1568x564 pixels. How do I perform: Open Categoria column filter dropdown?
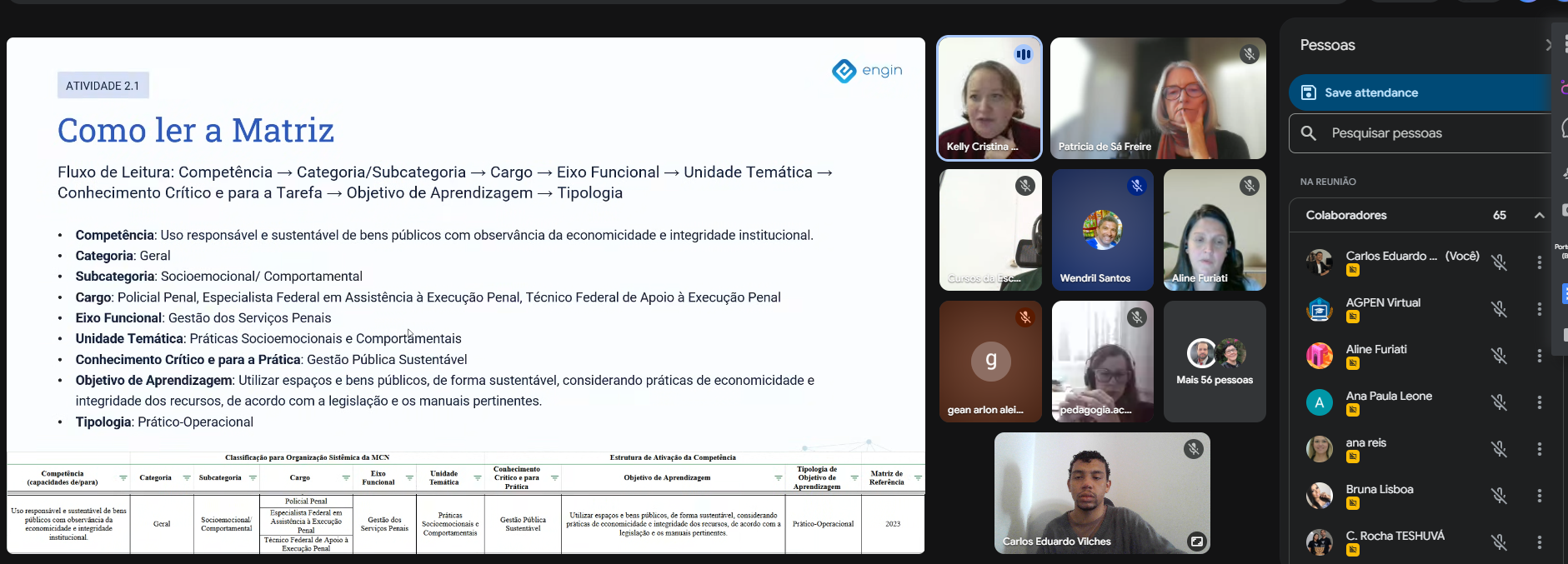pos(186,478)
